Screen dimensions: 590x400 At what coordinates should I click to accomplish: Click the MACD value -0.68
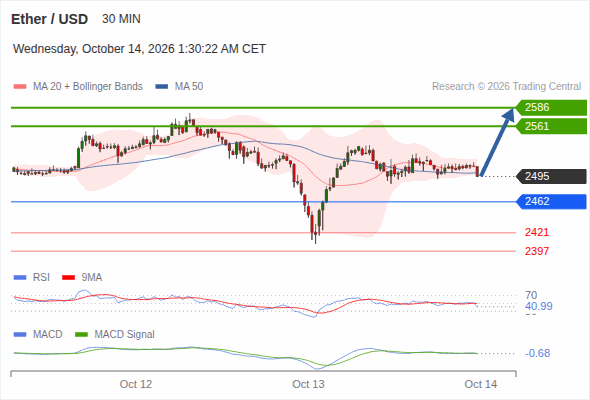tap(537, 353)
